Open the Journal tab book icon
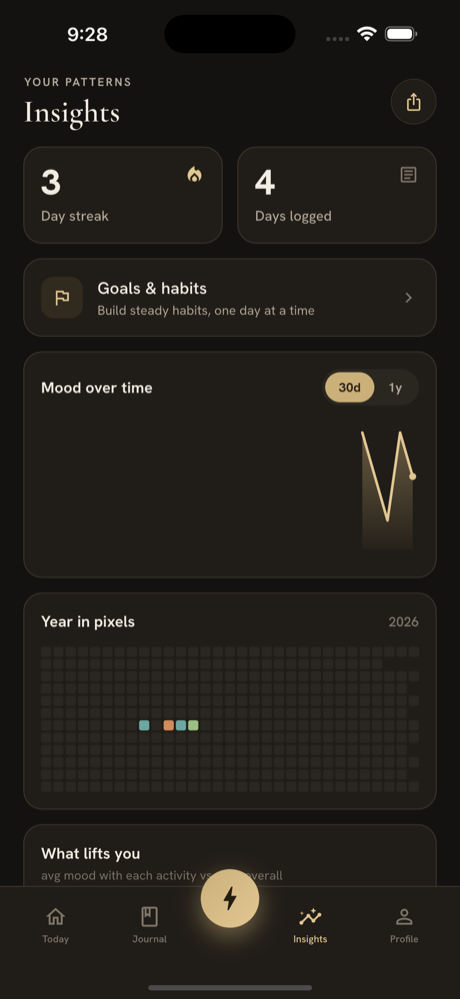Screen dimensions: 460x999 [x=150, y=917]
